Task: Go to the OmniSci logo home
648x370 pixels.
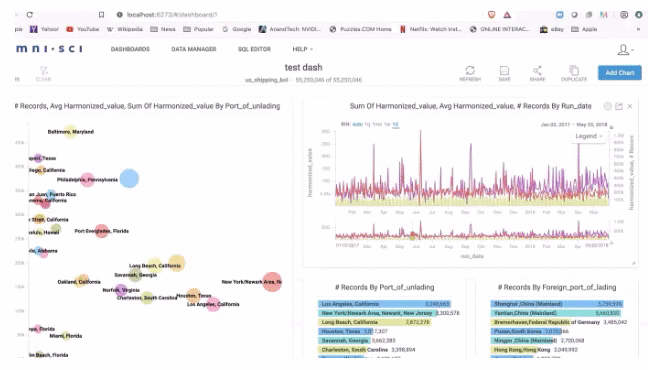Action: point(49,49)
